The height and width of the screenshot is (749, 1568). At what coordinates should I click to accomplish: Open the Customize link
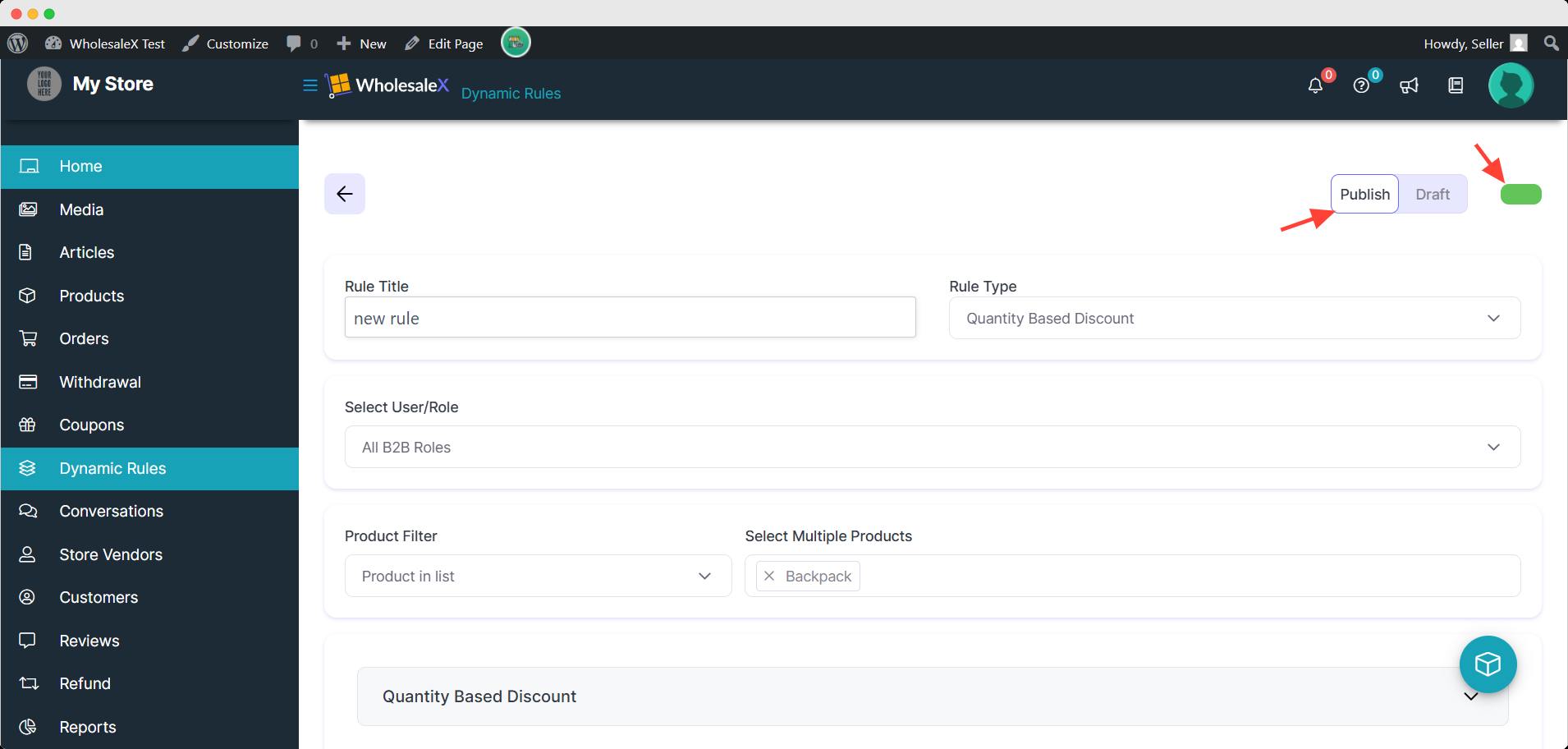click(226, 44)
